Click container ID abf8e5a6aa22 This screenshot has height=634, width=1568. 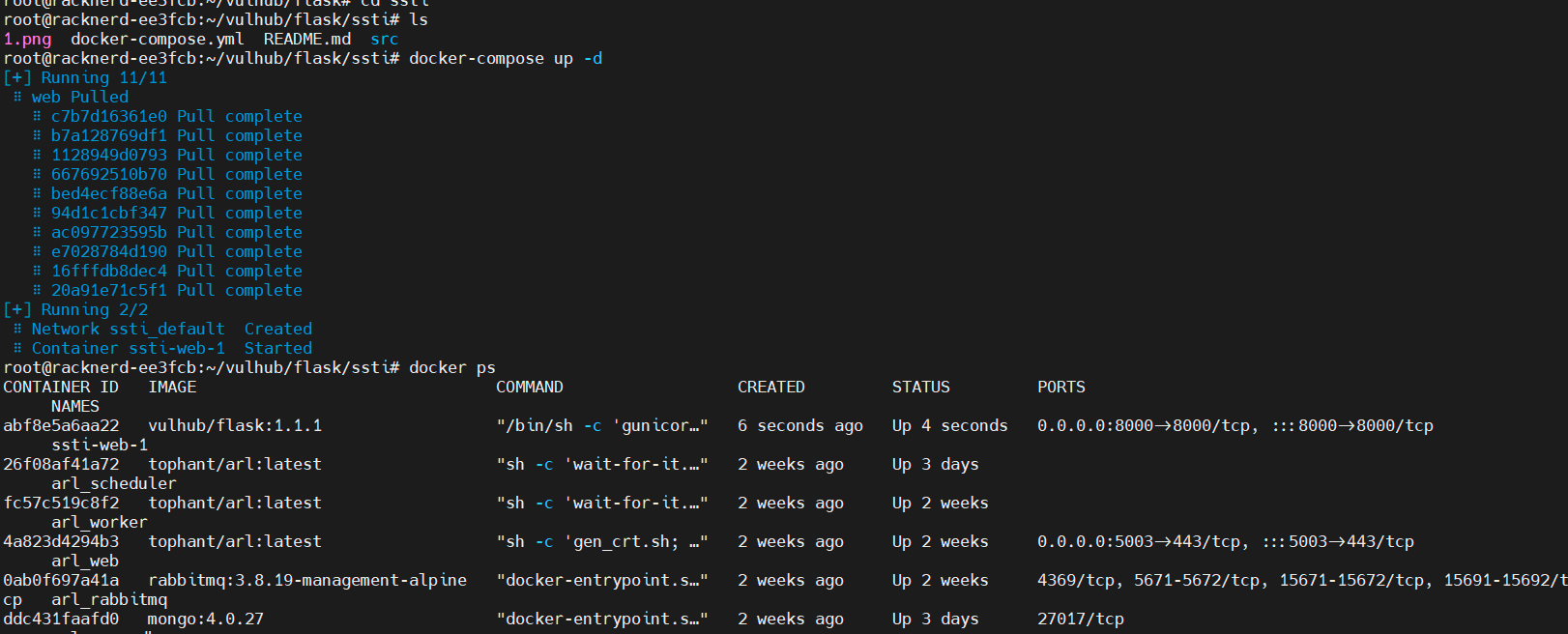61,425
